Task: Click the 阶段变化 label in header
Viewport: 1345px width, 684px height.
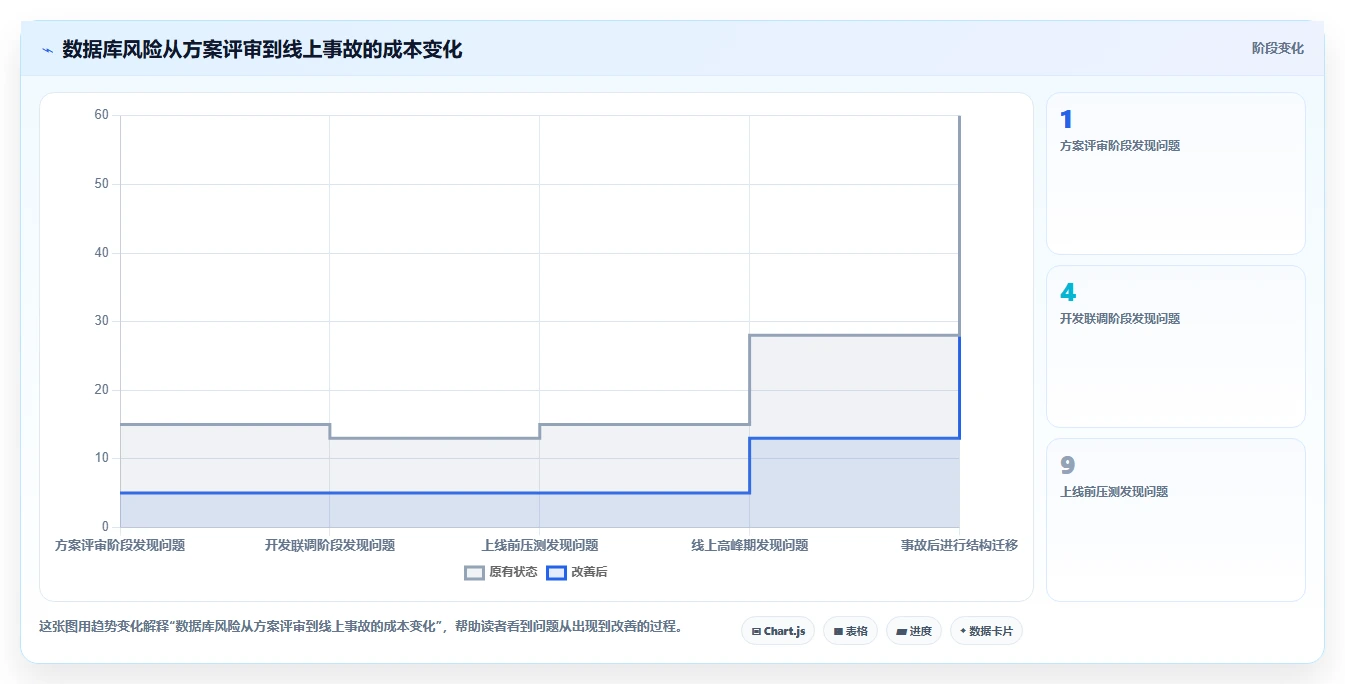Action: click(1277, 48)
